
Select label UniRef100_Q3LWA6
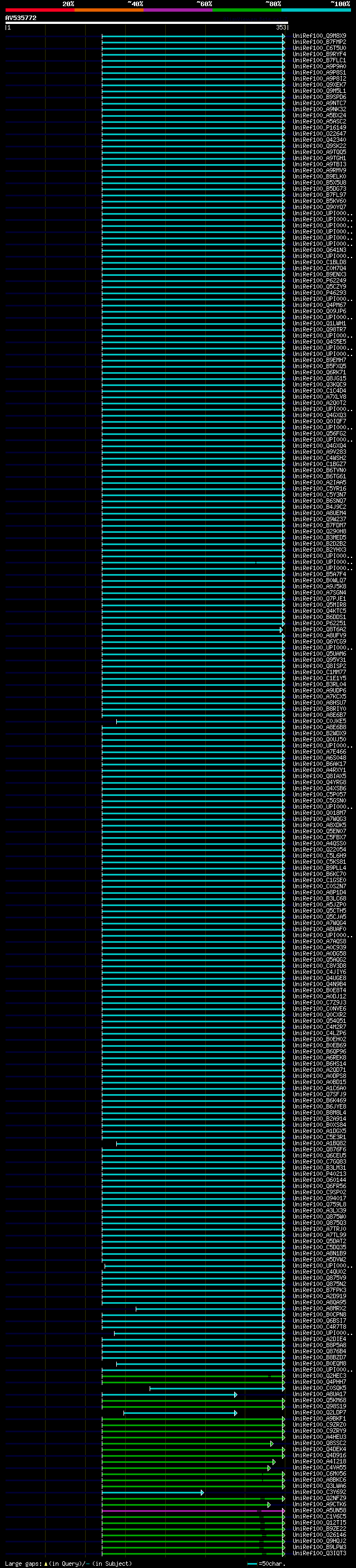[319, 1486]
